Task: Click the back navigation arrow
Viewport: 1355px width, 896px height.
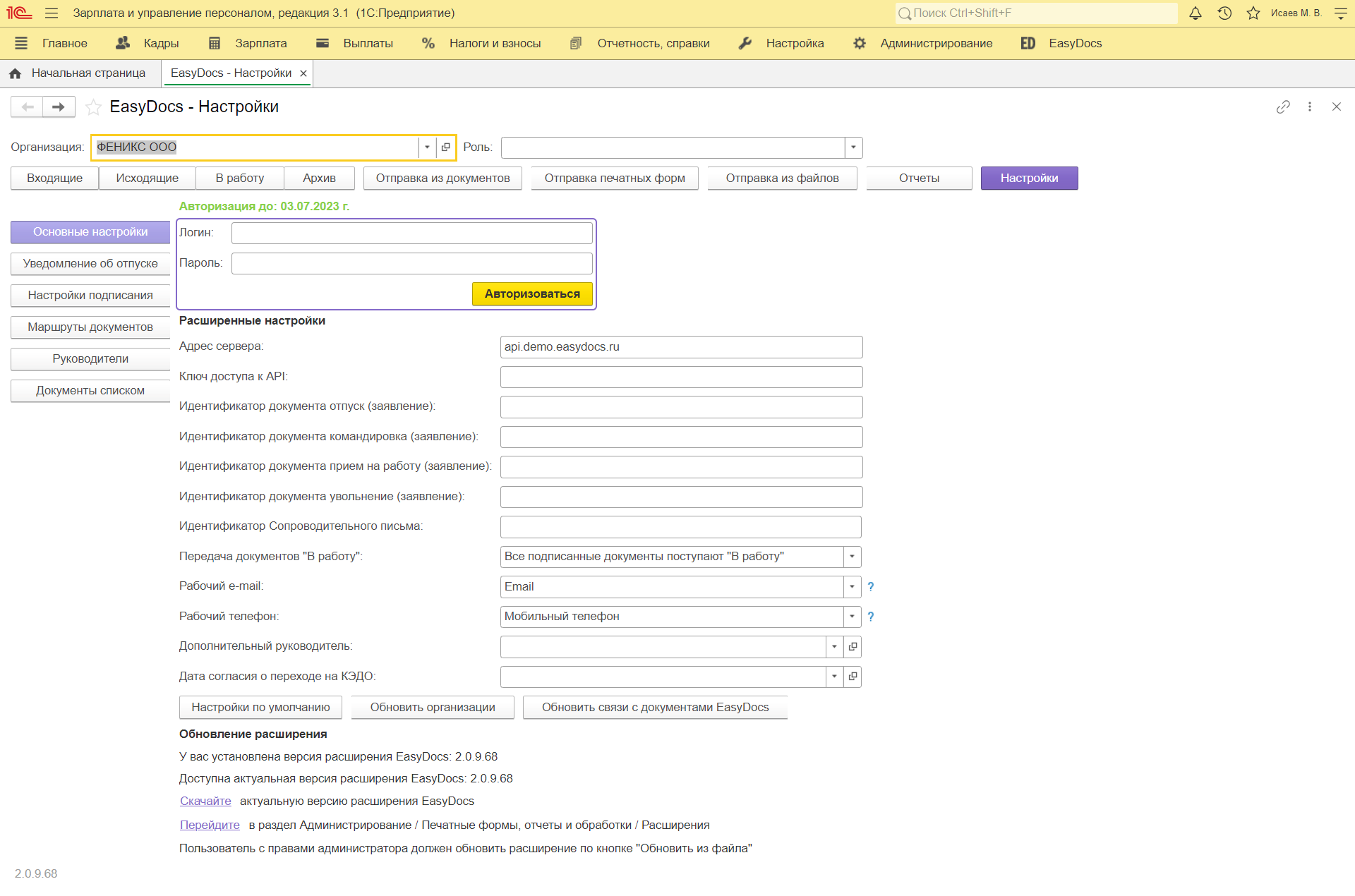Action: point(27,107)
